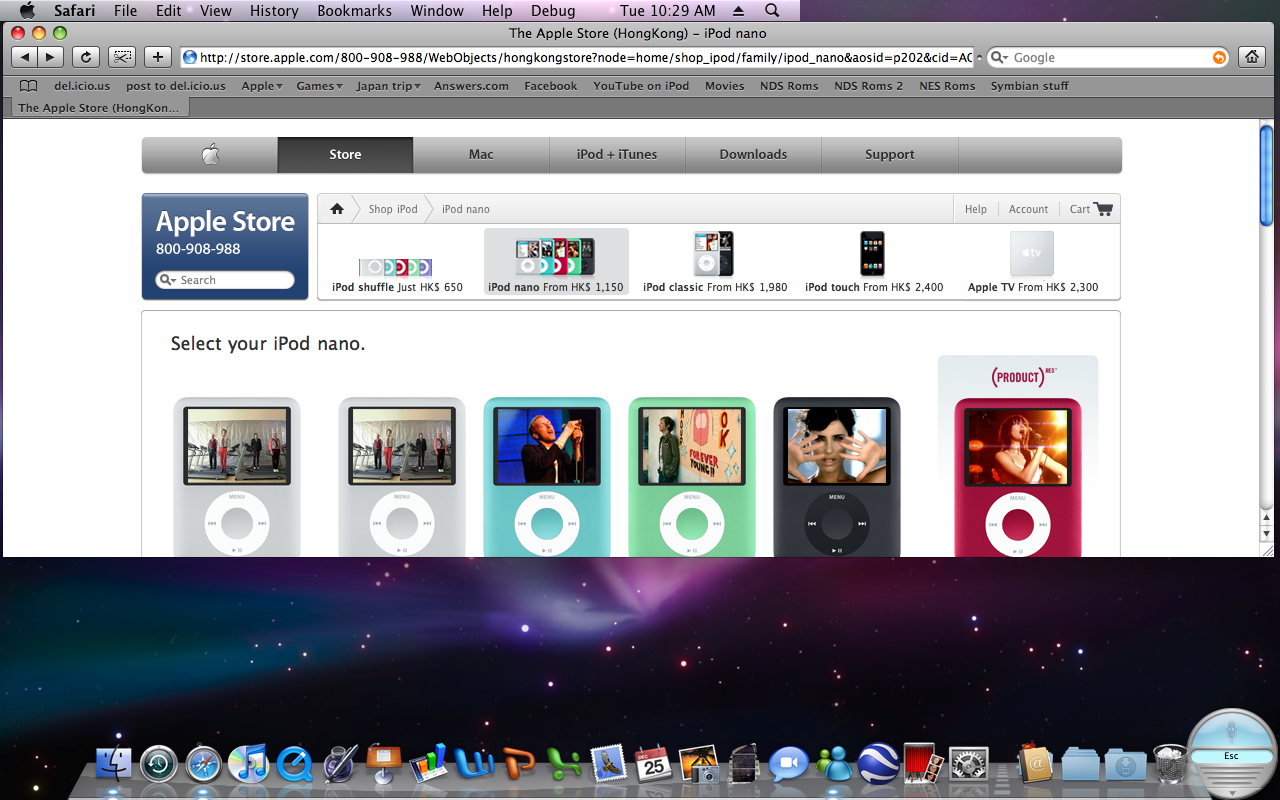Go forward with the Safari forward arrow
This screenshot has height=800, width=1280.
[x=50, y=57]
